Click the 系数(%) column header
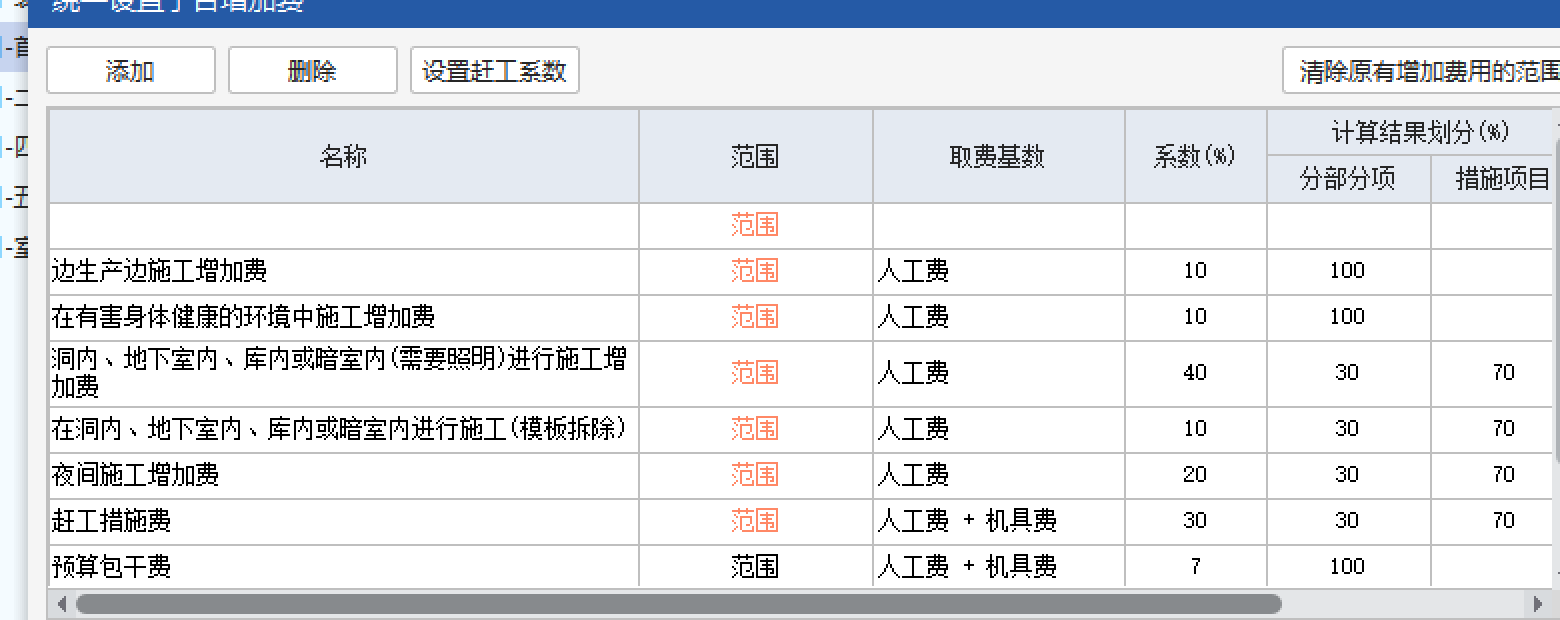 1196,155
